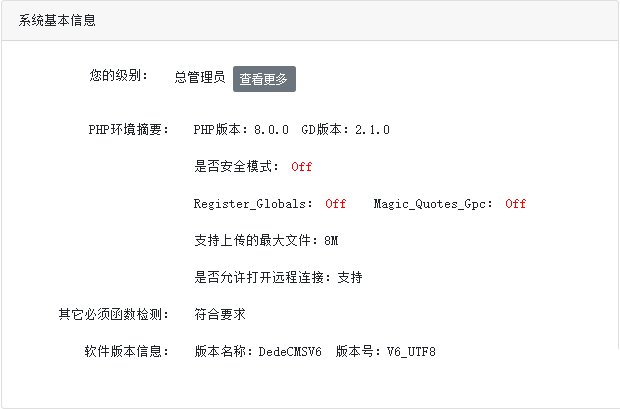This screenshot has width=620, height=409.
Task: Click the PHP环境摘要 label
Action: point(128,129)
